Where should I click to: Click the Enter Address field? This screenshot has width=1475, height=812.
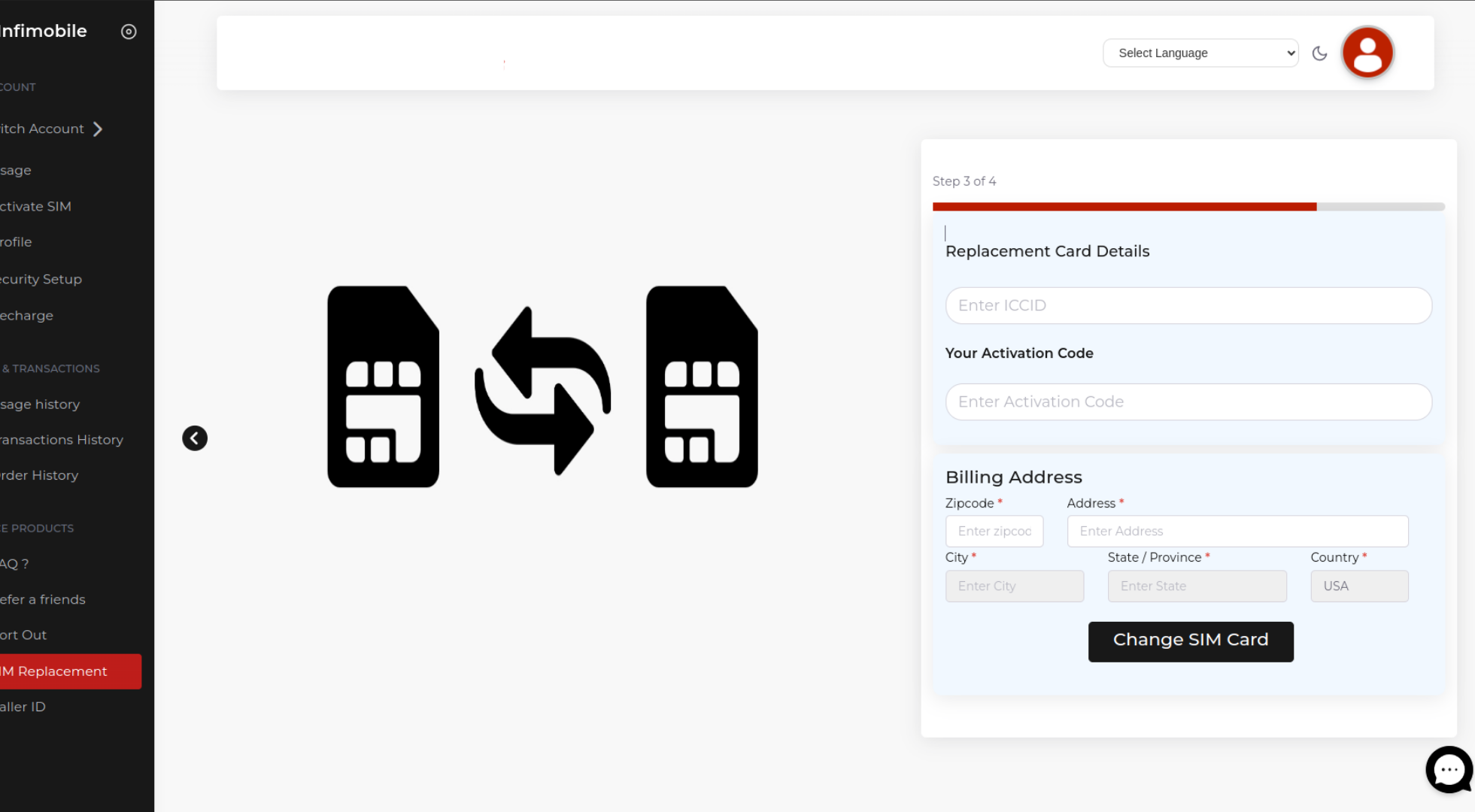1237,532
